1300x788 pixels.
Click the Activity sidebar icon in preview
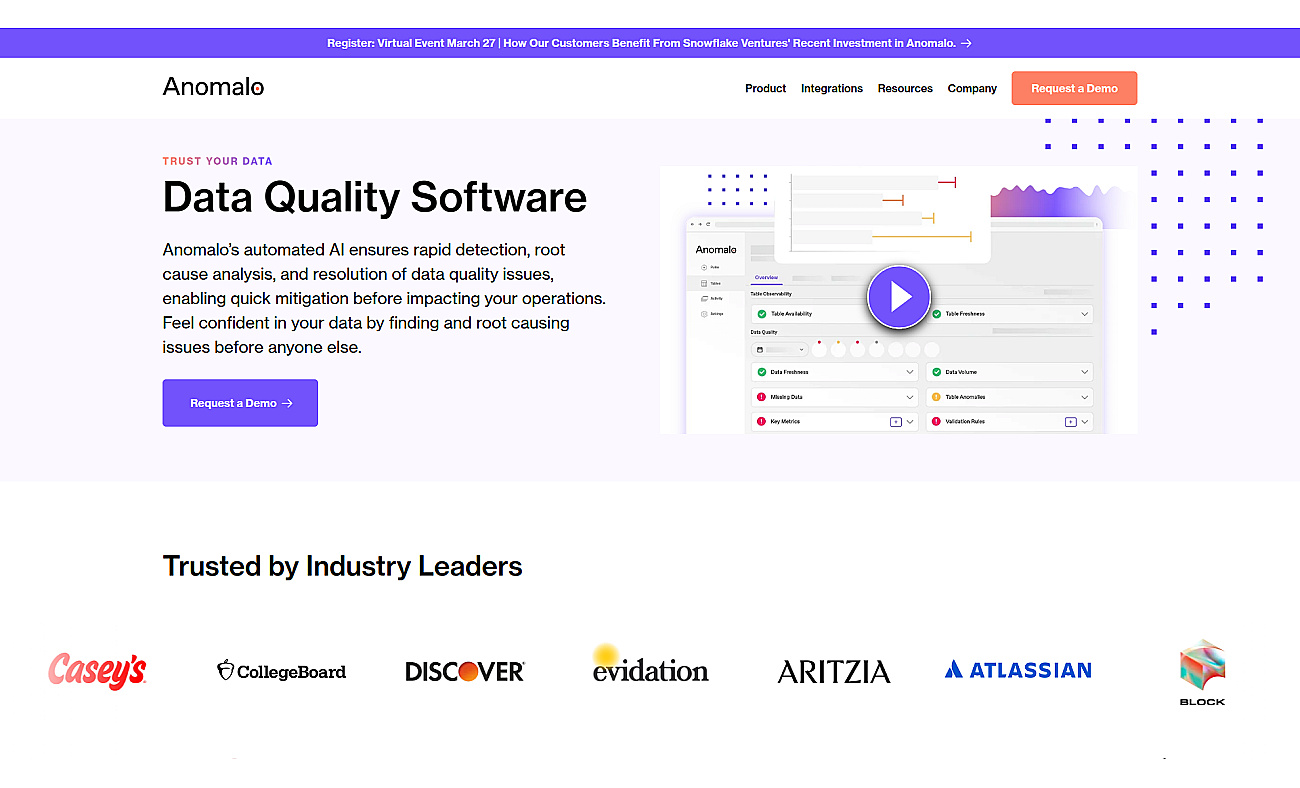704,298
